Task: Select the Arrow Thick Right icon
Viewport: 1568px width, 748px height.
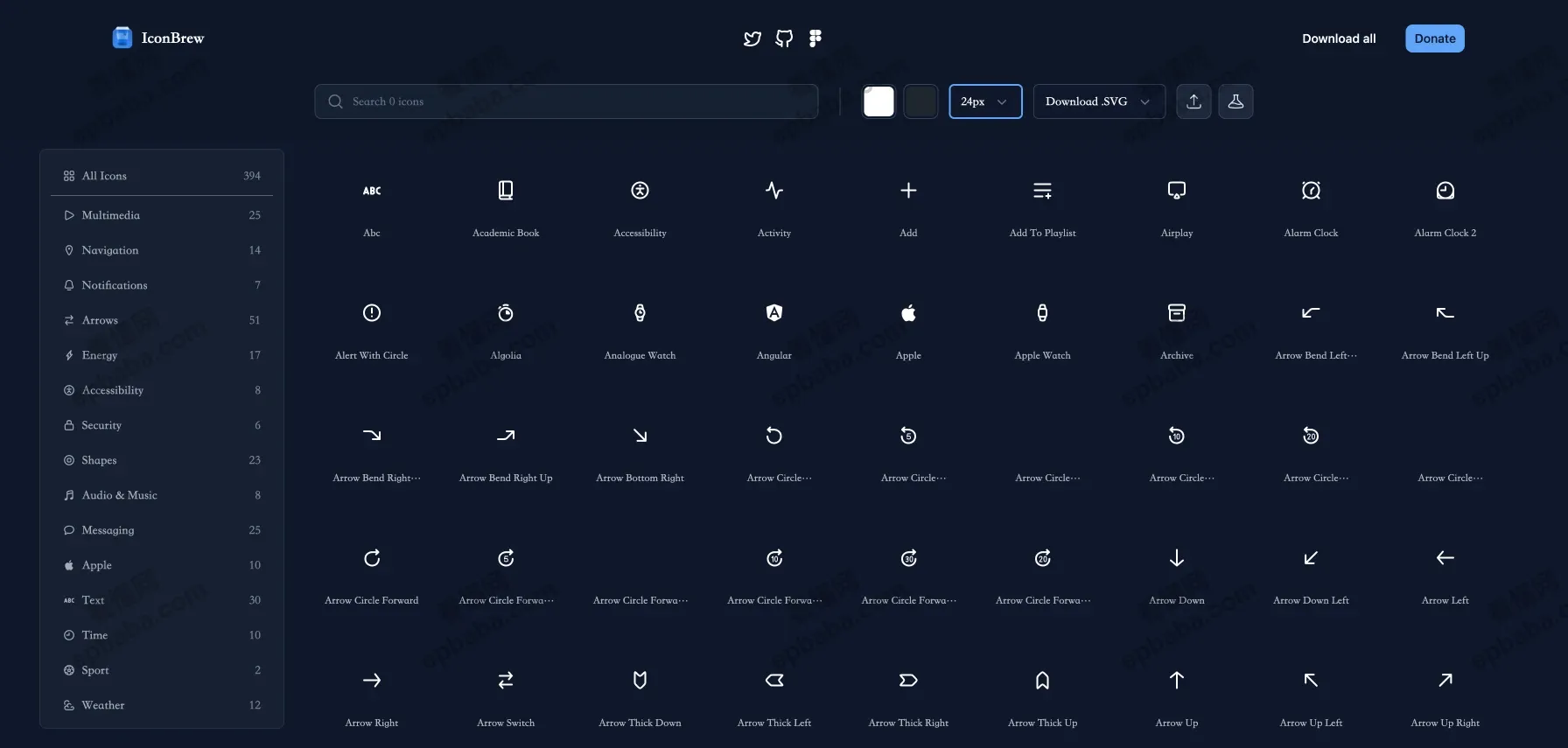Action: click(x=908, y=681)
